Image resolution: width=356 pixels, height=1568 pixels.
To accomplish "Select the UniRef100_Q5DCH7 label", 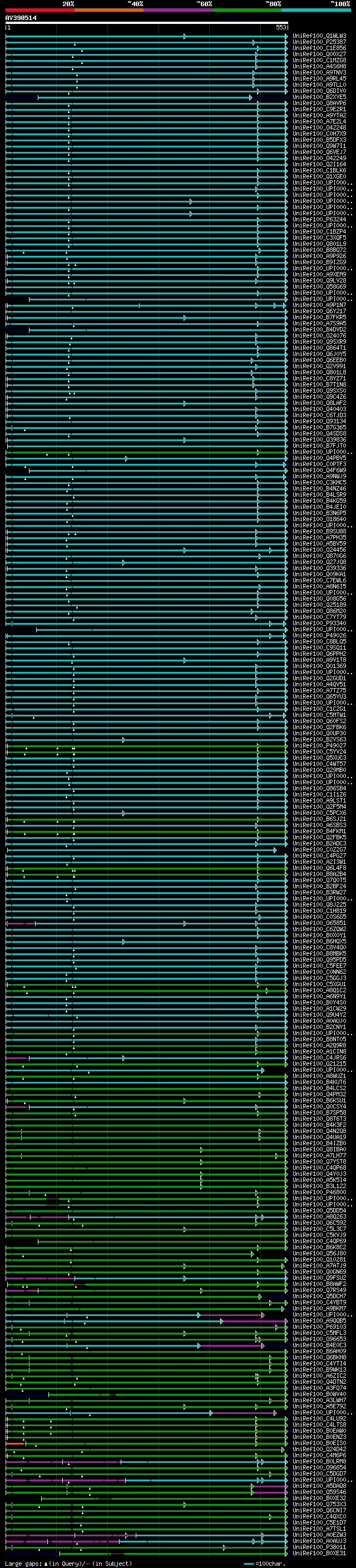I will point(319,1296).
